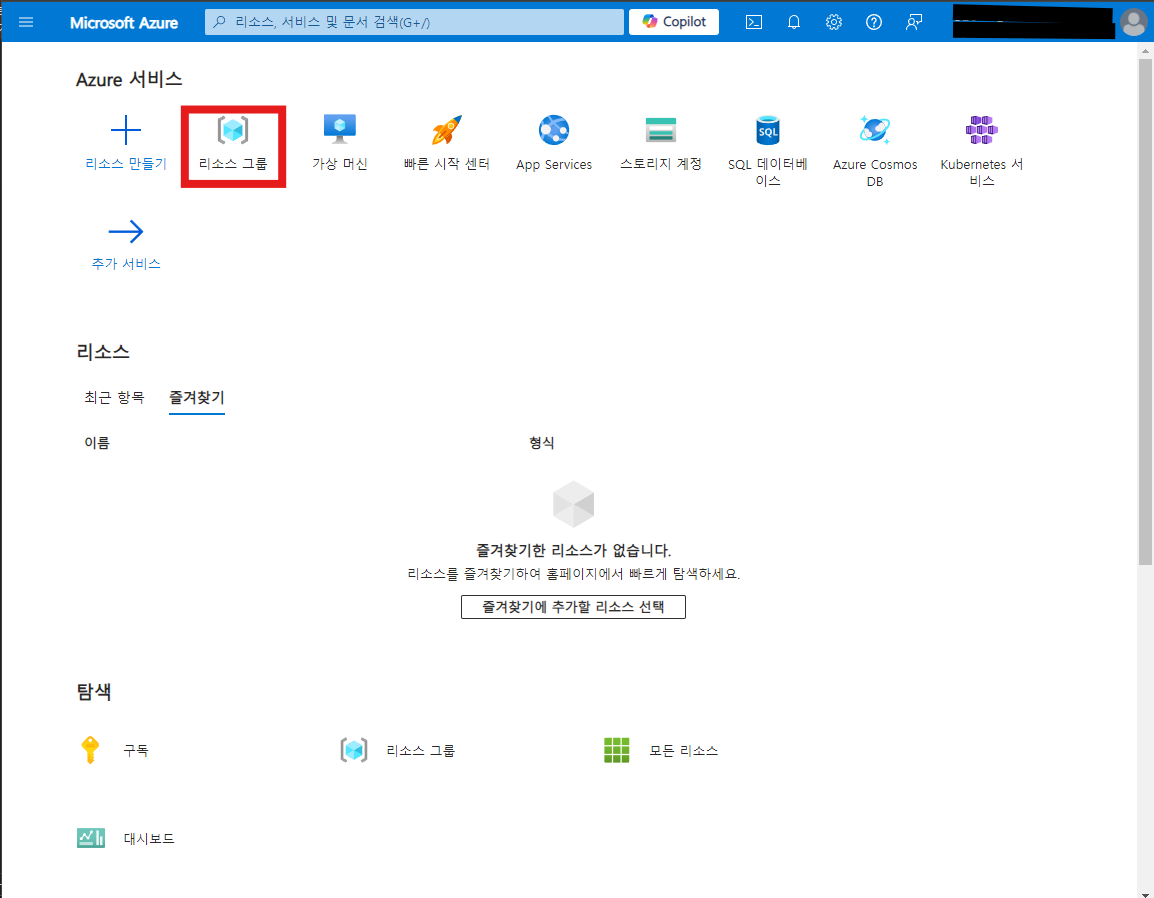Switch to the 최근 항목 tab
This screenshot has height=898, width=1154.
point(114,397)
